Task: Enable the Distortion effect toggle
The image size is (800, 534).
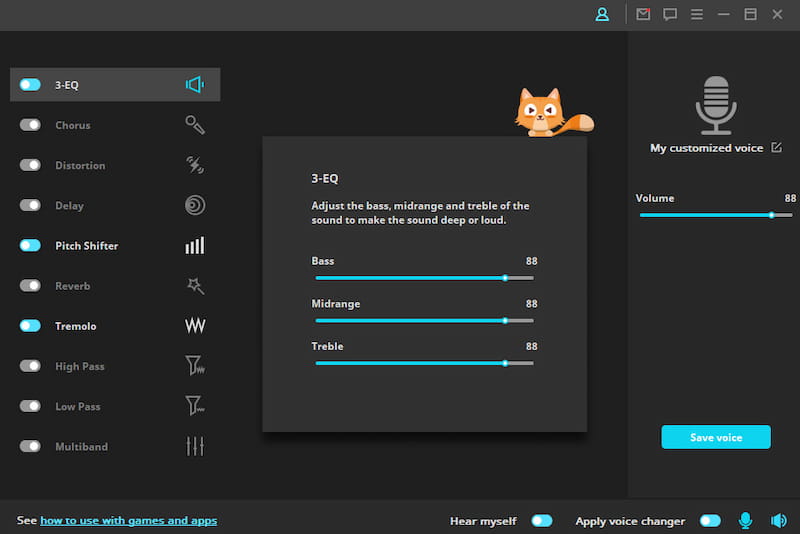Action: 30,165
